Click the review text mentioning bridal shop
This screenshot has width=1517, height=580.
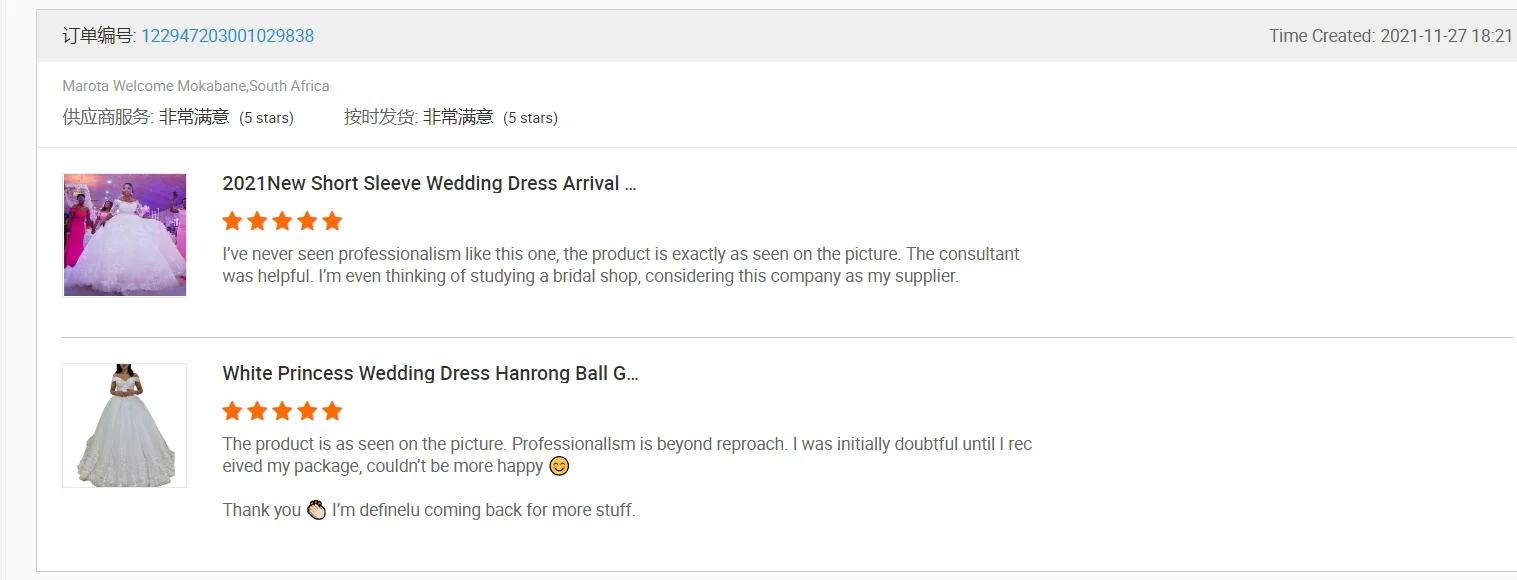click(x=620, y=265)
